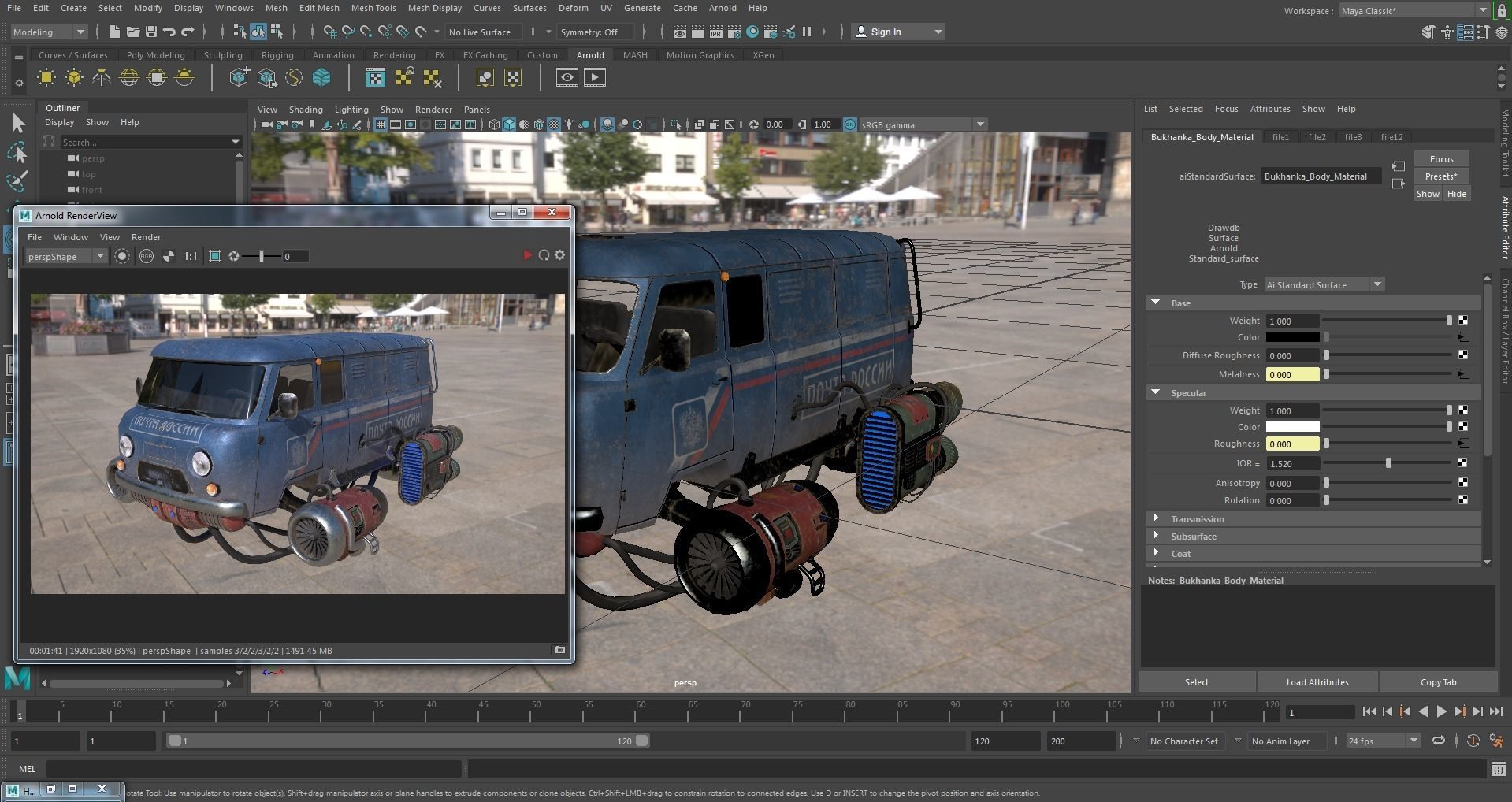This screenshot has height=802, width=1512.
Task: Start IPR render with the red play icon
Action: 527,255
